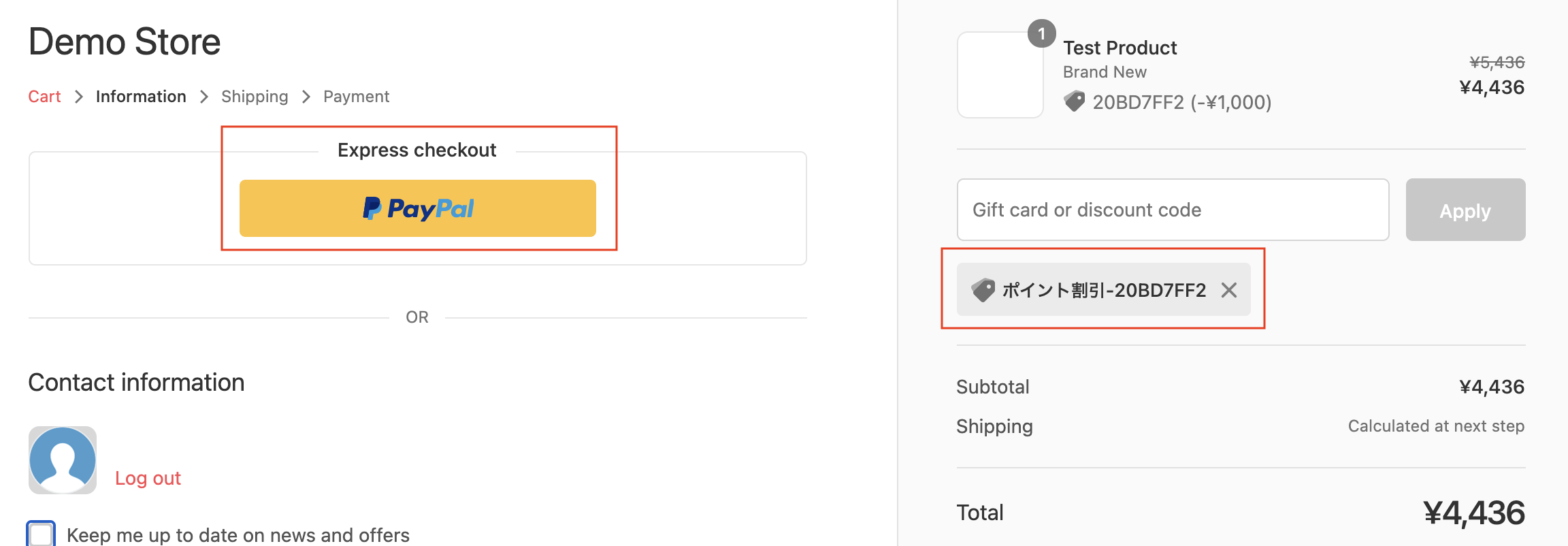Click the Demo Store title

125,42
